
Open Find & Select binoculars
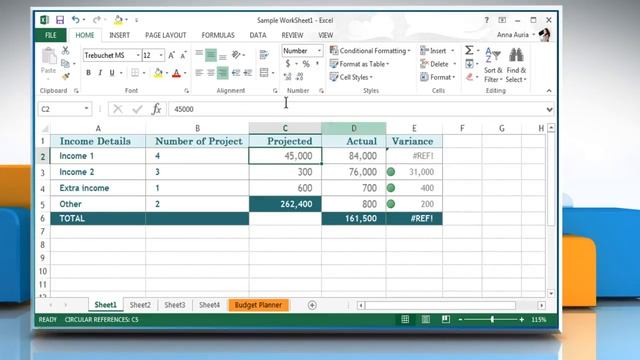coord(516,64)
